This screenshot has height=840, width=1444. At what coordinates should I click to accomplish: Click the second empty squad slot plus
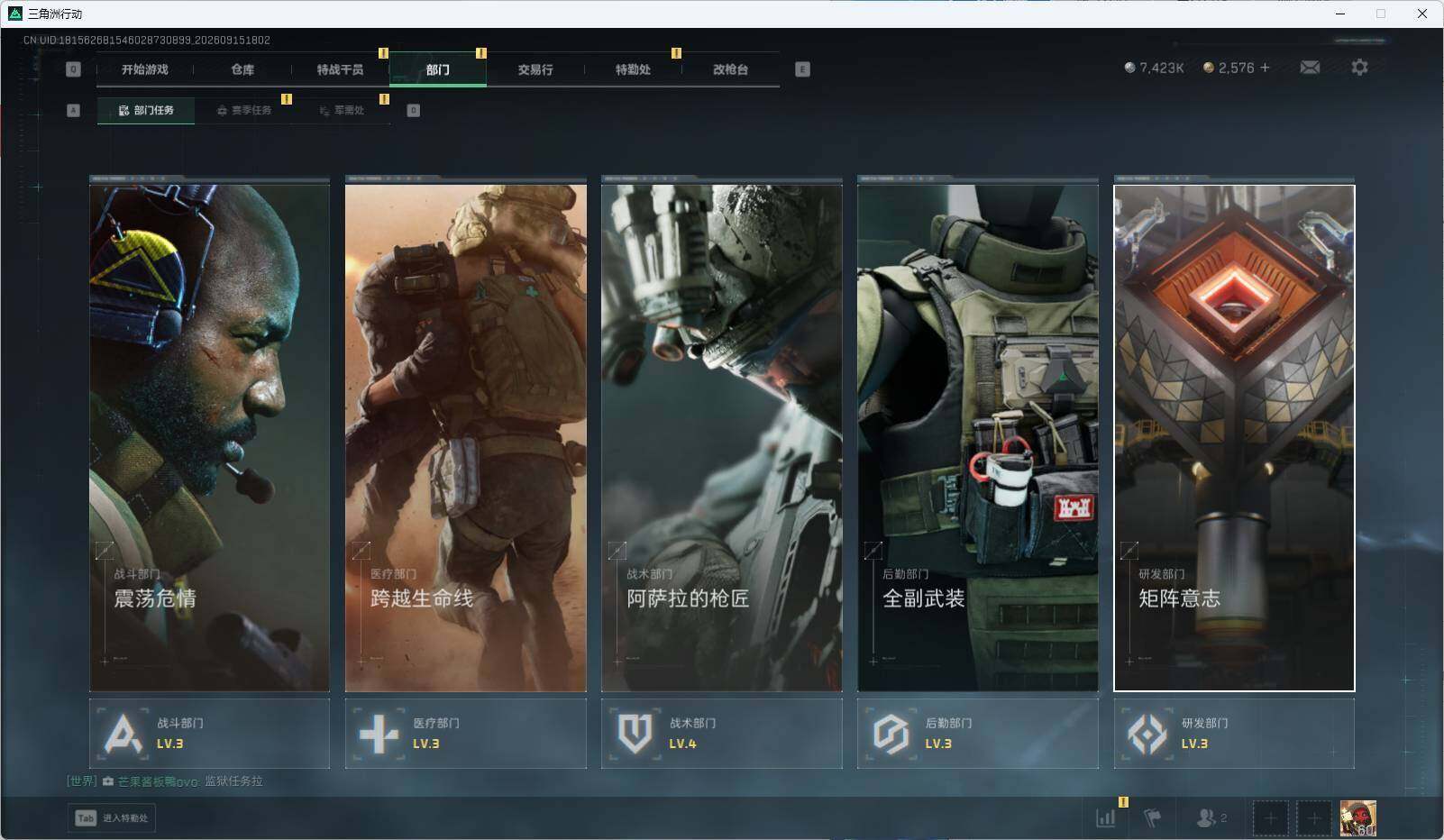tap(1314, 818)
